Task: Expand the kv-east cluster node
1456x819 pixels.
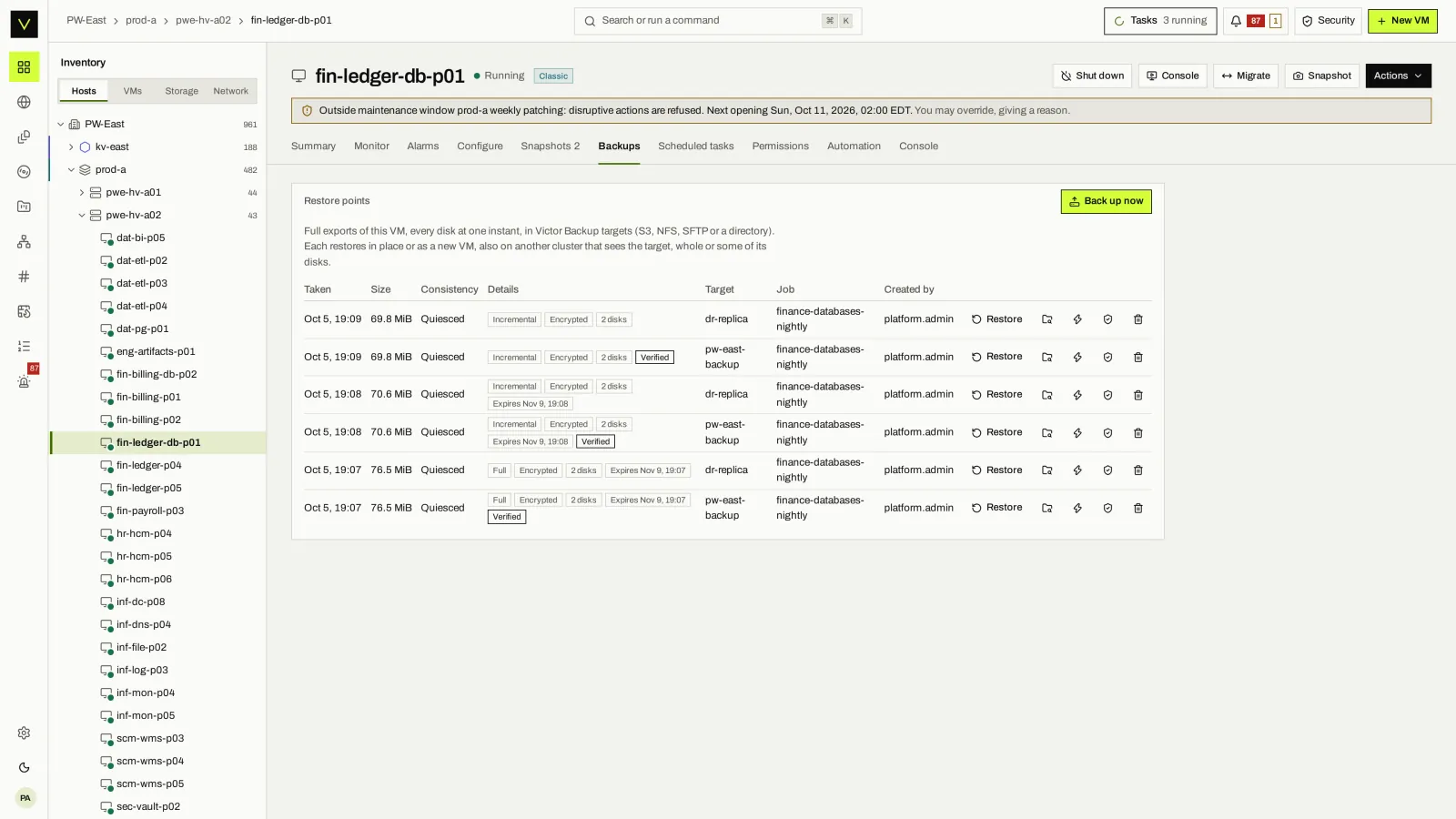Action: (71, 147)
